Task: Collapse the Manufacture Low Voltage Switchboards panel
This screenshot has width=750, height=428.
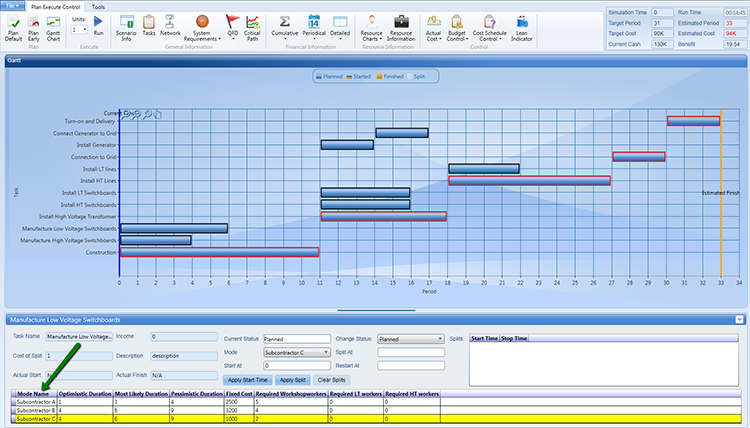Action: (x=739, y=319)
